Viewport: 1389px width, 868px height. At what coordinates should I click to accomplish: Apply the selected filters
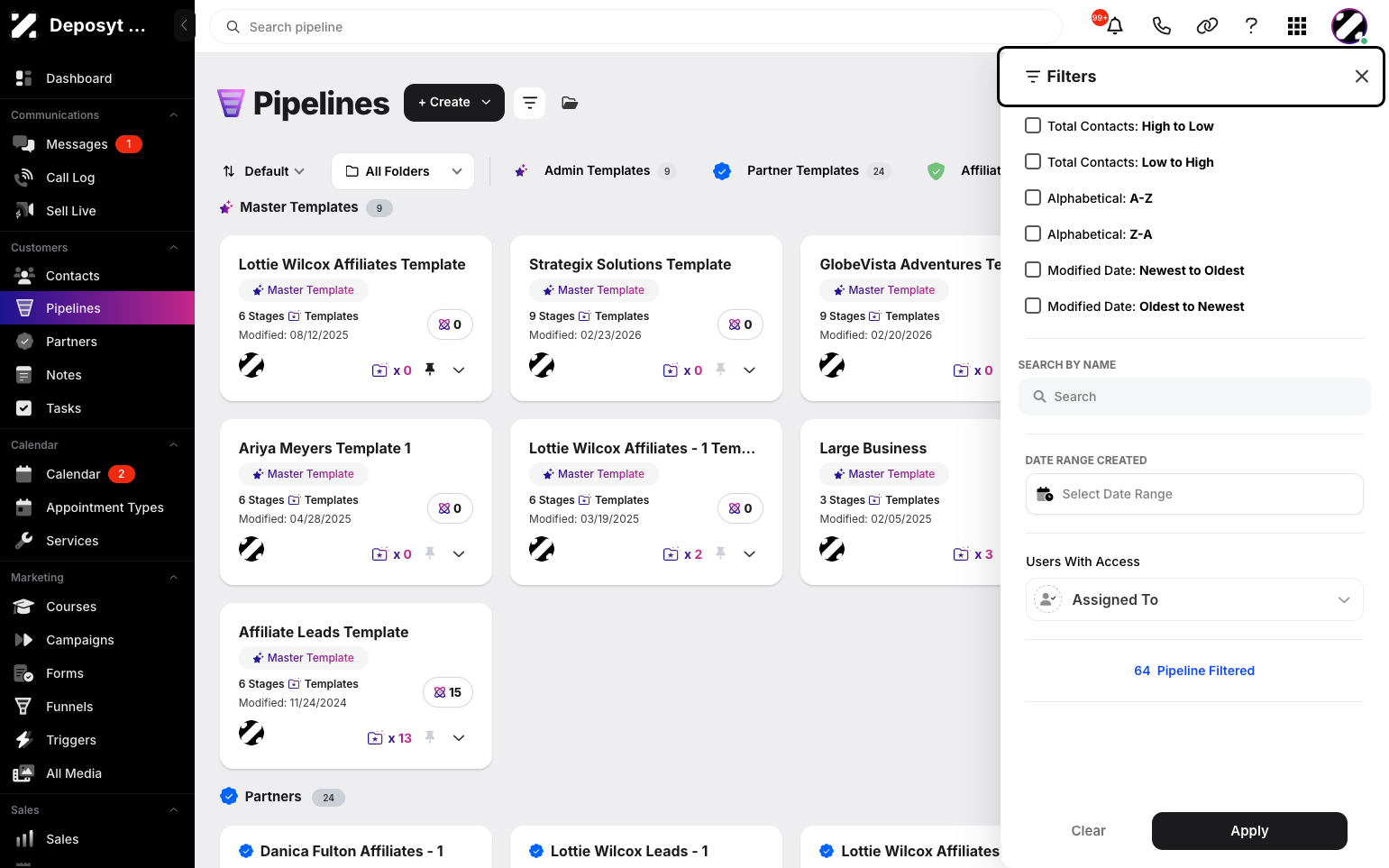1249,831
